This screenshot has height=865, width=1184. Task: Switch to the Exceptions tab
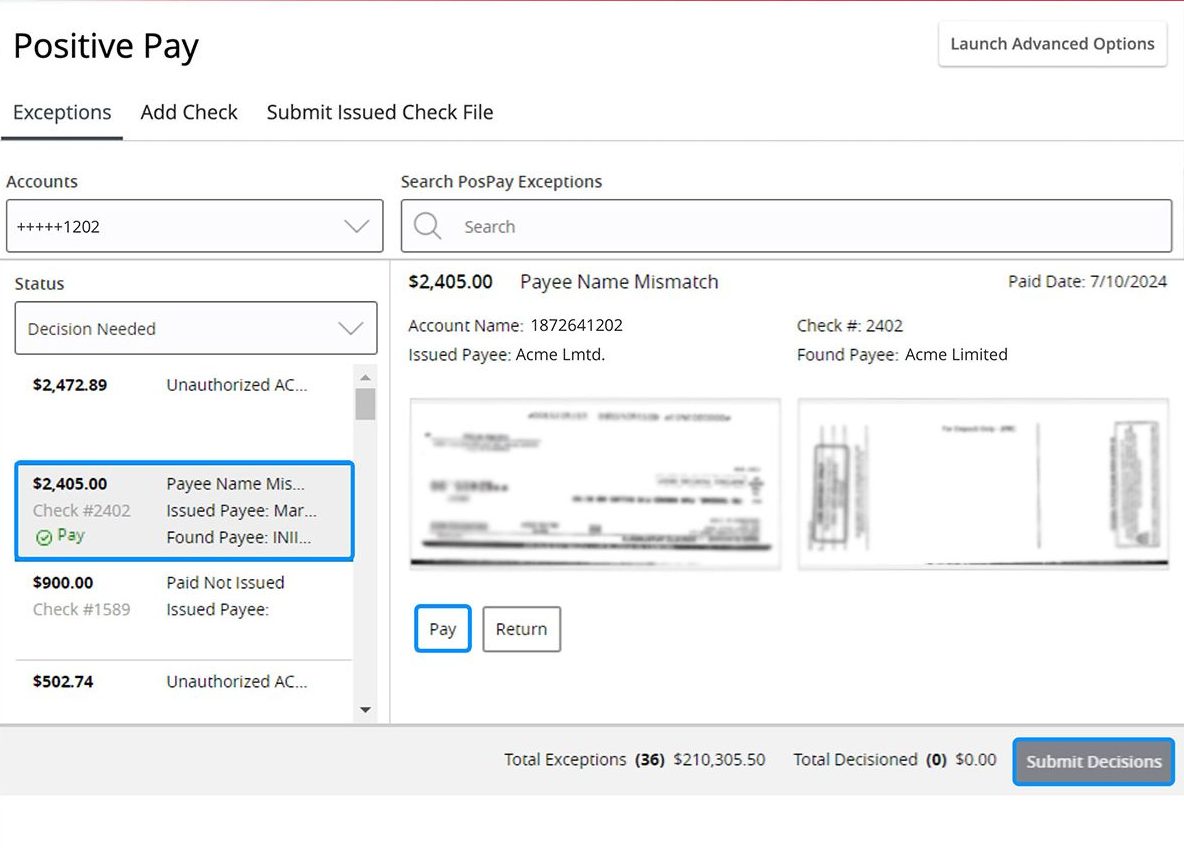click(x=62, y=112)
